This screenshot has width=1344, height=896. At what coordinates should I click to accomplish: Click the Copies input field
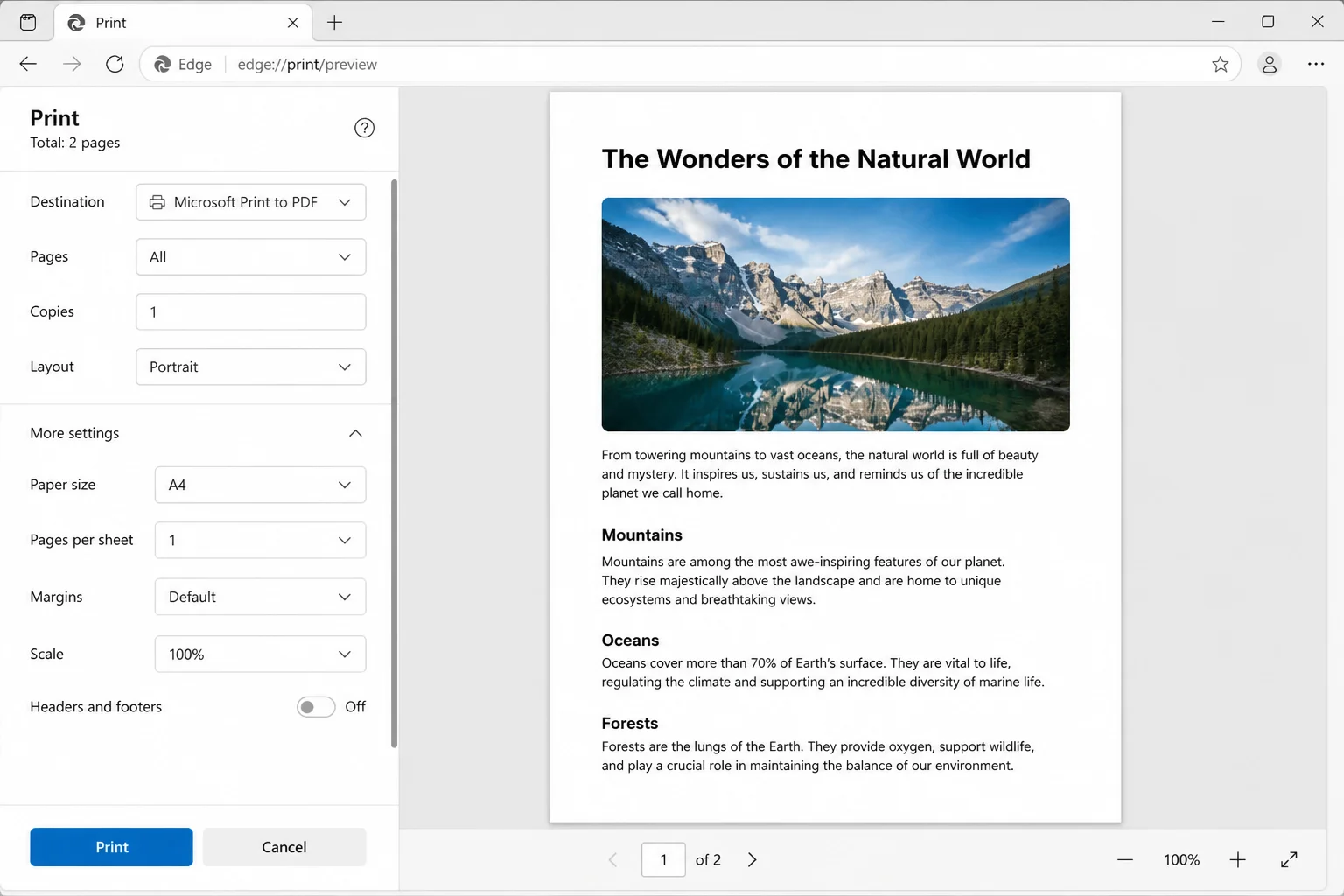point(251,311)
